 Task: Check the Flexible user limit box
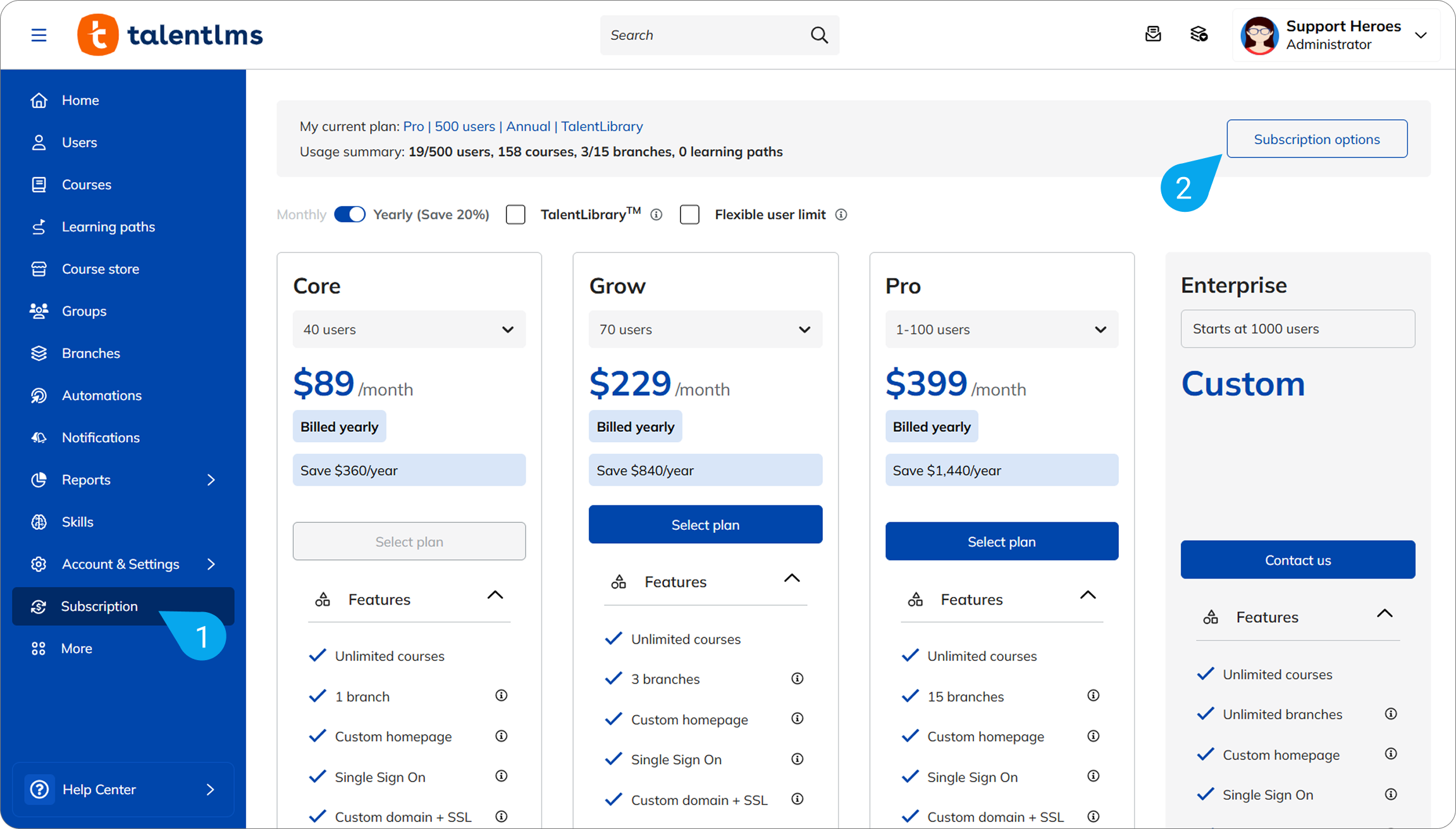coord(689,214)
